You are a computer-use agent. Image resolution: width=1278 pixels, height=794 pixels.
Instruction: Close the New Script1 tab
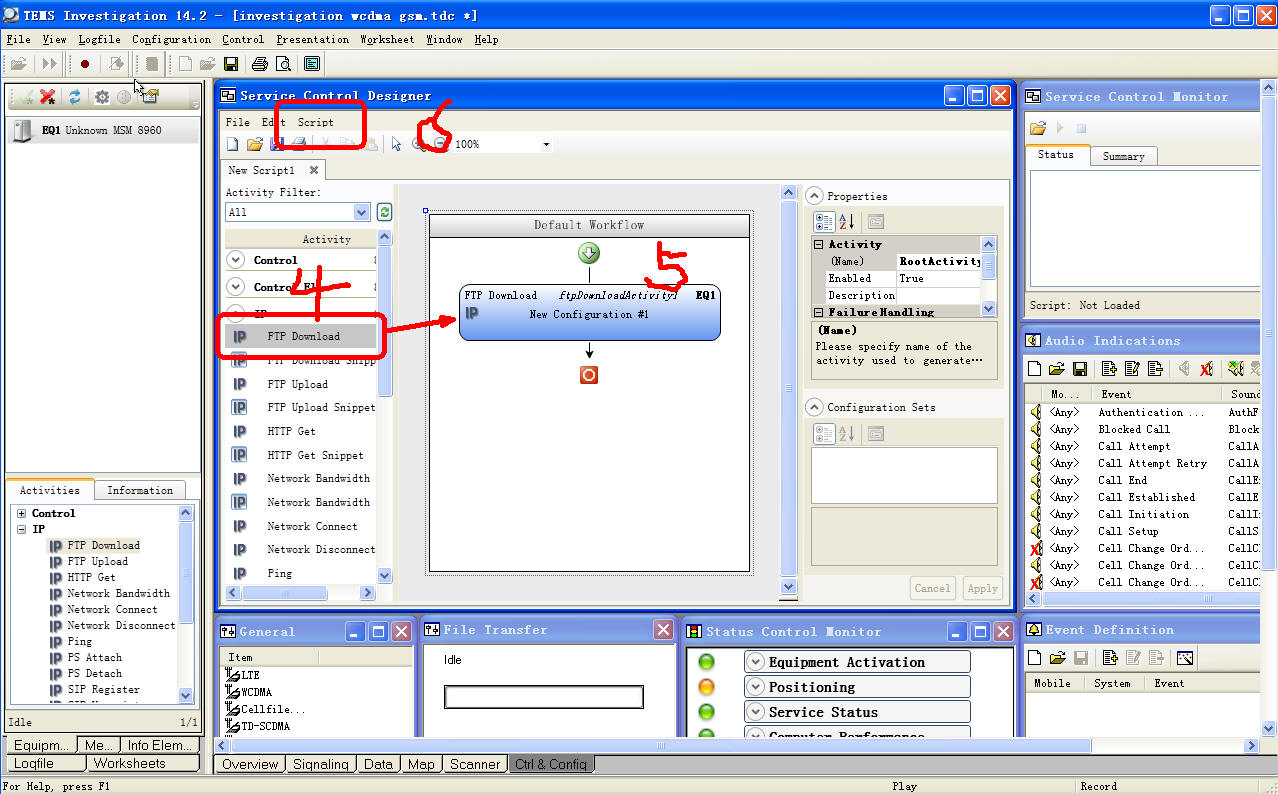coord(313,170)
